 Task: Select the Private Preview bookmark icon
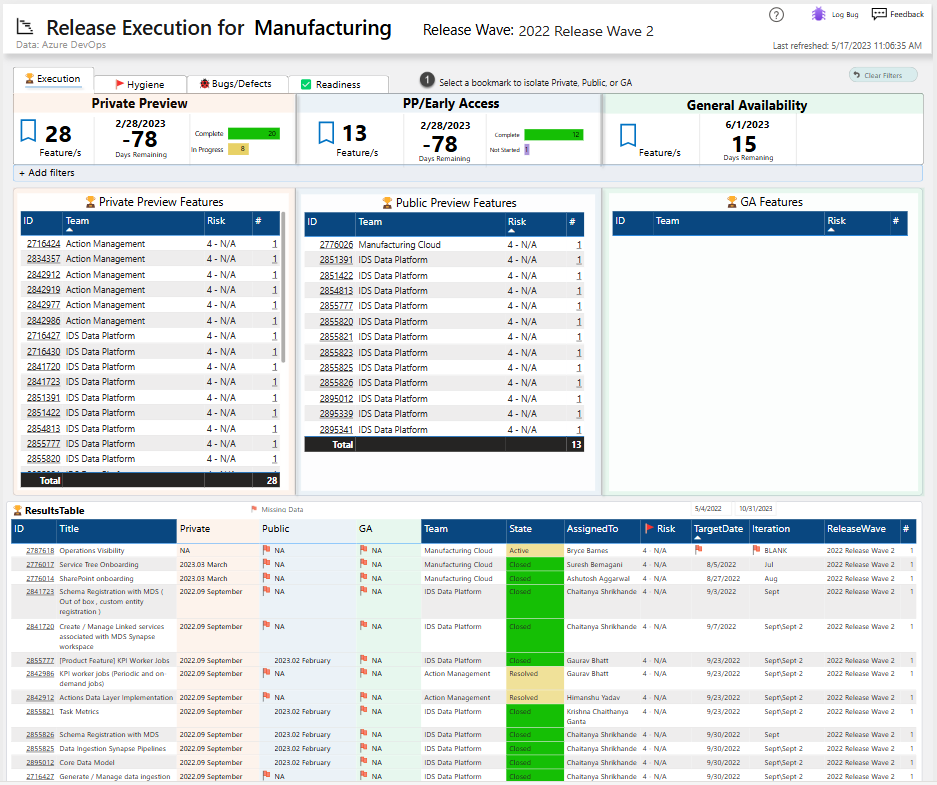[28, 131]
